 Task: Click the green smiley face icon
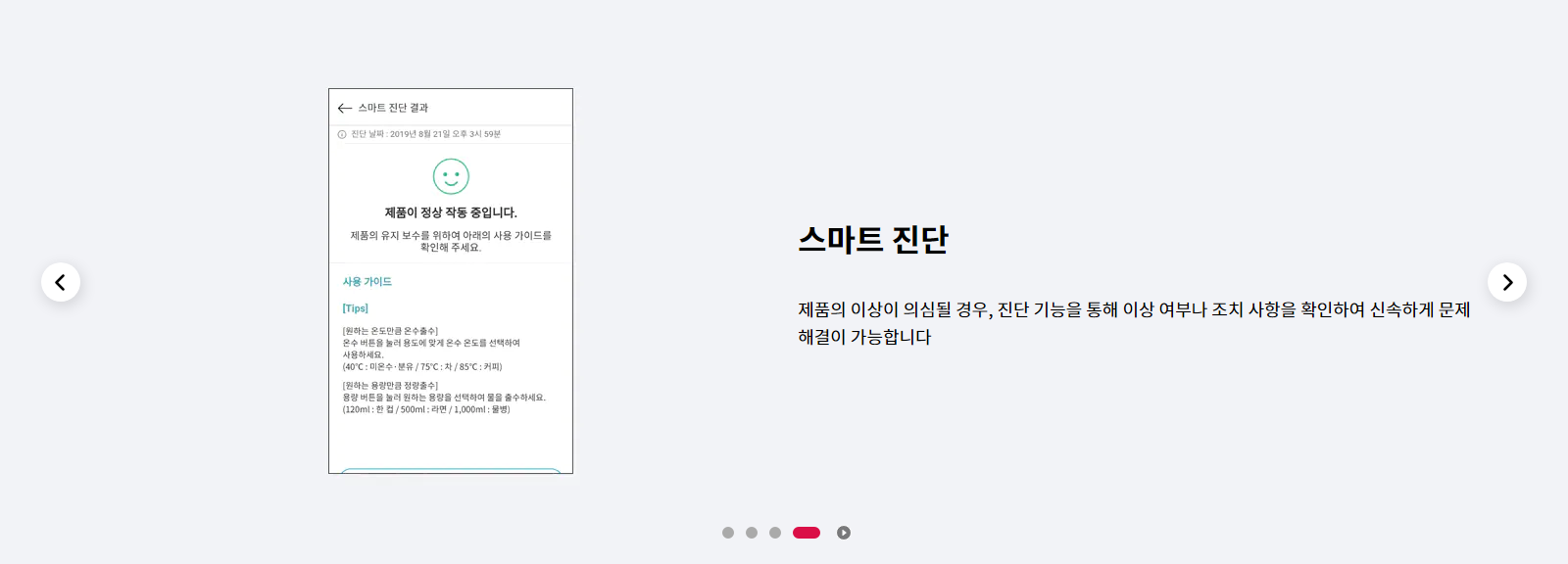point(451,176)
